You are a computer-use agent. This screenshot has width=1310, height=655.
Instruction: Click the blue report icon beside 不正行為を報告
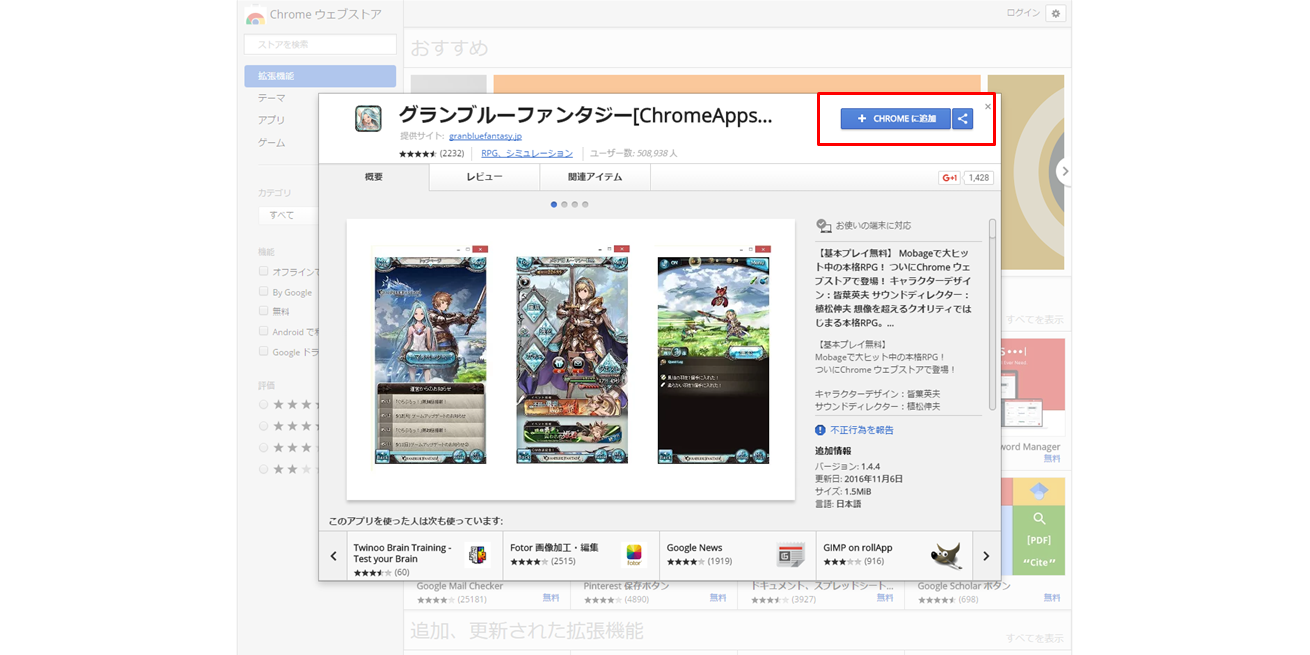click(x=821, y=430)
